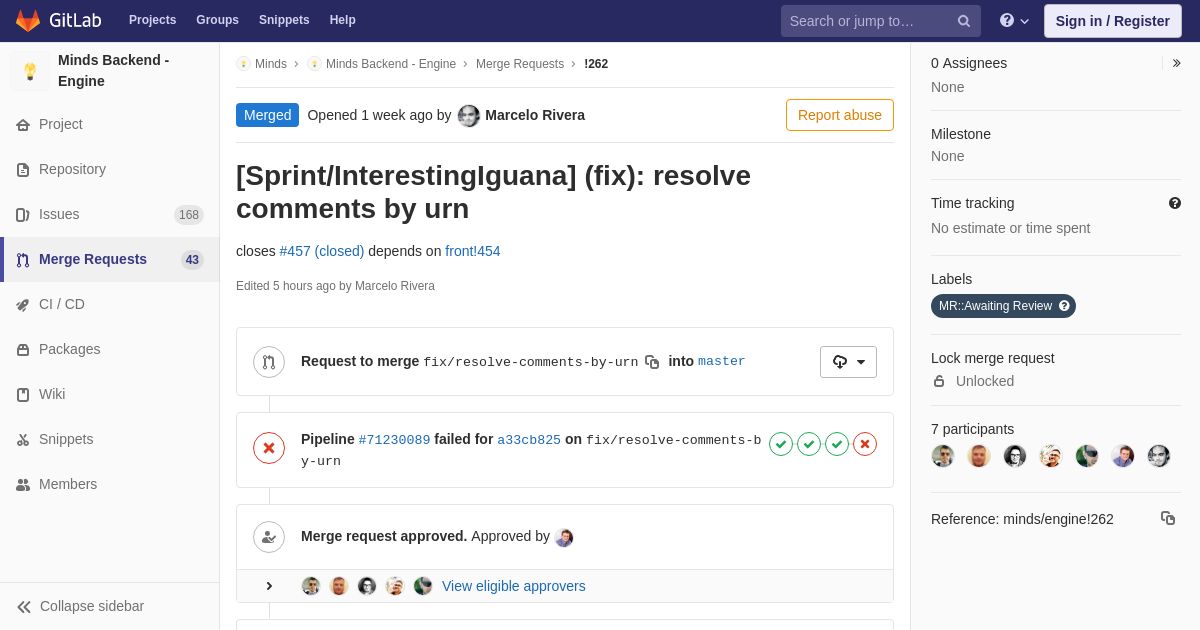This screenshot has height=630, width=1200.
Task: Click the Wiki book icon in sidebar
Action: [23, 395]
